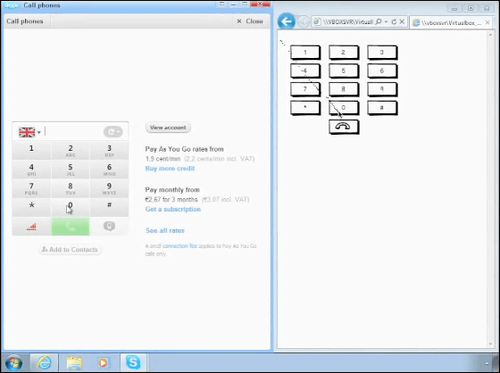Click browser keypad button 0
This screenshot has height=373, width=500.
point(344,108)
